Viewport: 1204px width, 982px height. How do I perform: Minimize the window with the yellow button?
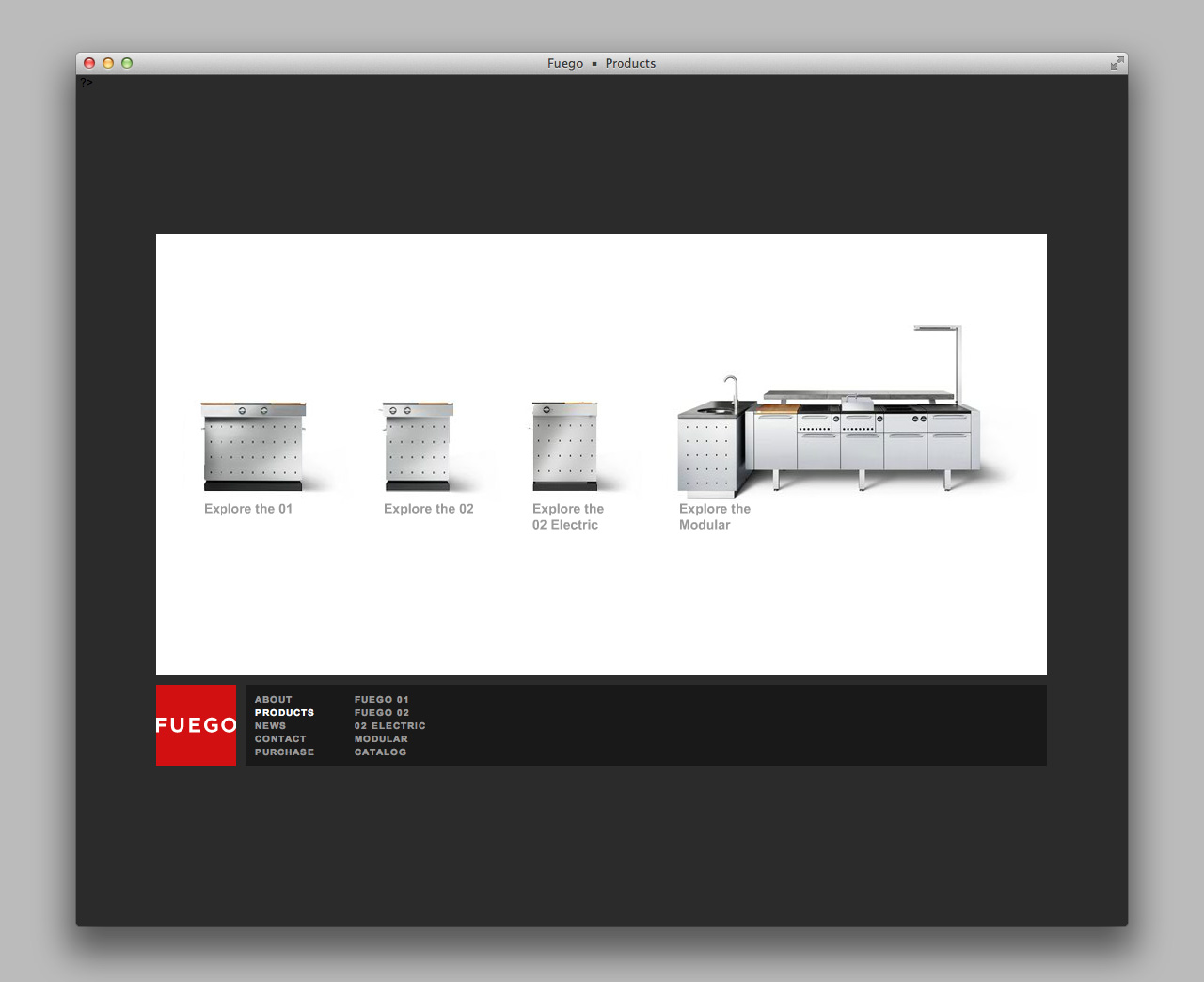(x=108, y=63)
